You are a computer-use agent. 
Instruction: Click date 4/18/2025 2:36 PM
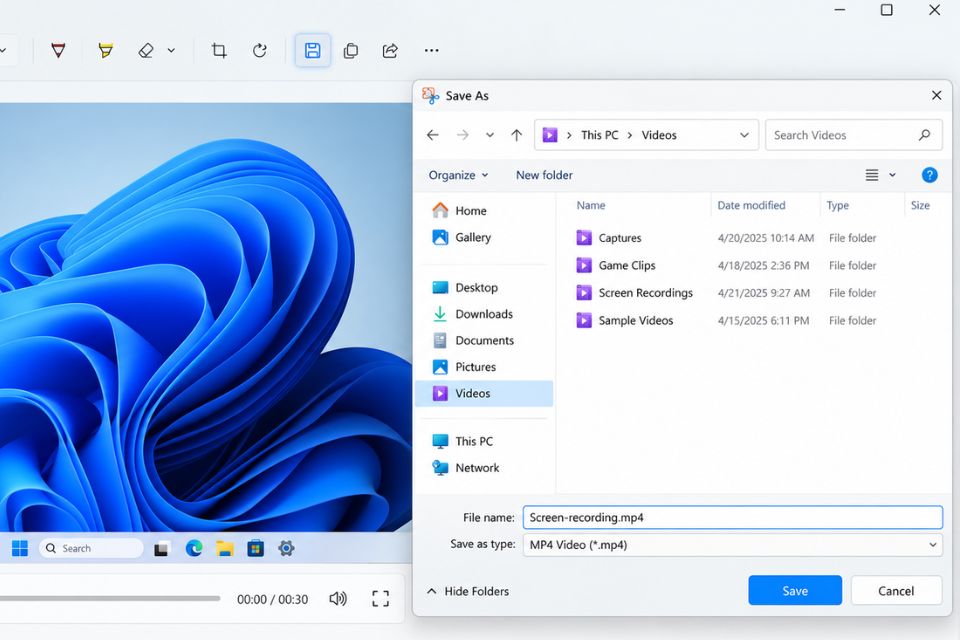pyautogui.click(x=763, y=265)
